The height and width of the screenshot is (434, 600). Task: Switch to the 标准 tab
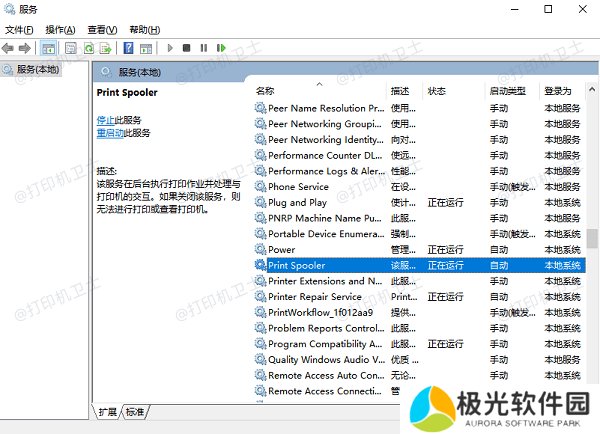(x=135, y=412)
